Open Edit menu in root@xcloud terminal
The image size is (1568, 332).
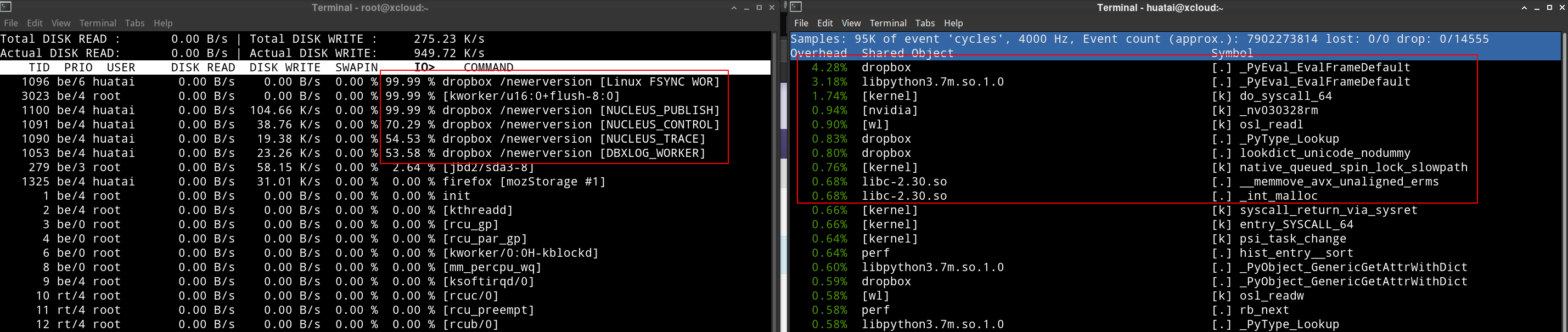point(35,23)
